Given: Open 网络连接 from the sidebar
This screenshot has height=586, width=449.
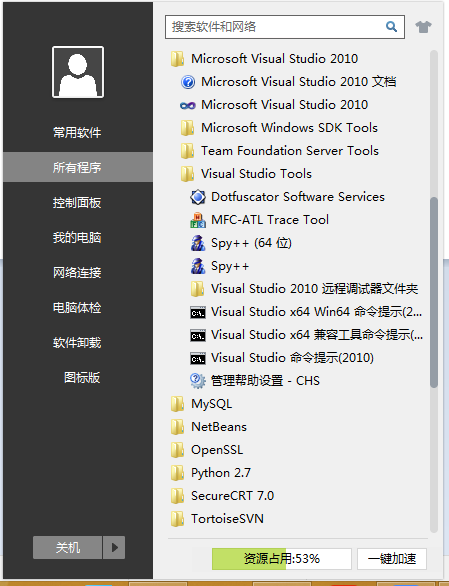Looking at the screenshot, I should click(x=77, y=273).
